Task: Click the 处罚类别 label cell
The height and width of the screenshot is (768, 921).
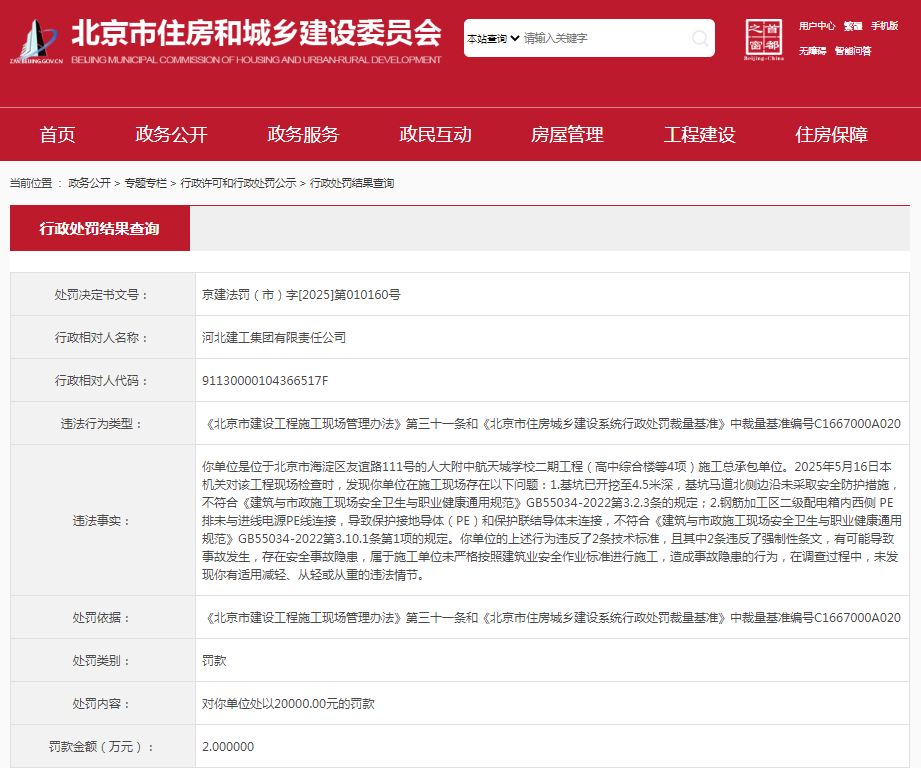Action: click(103, 661)
